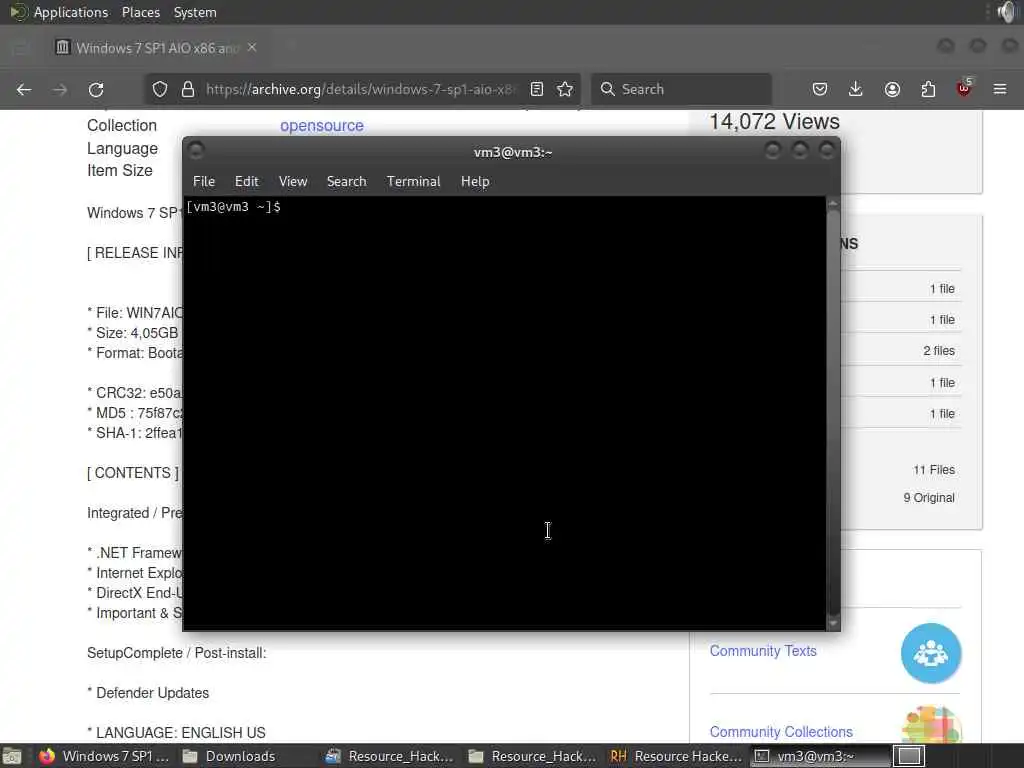This screenshot has height=768, width=1024.
Task: Open the Firefox hamburger menu
Action: tap(1000, 89)
